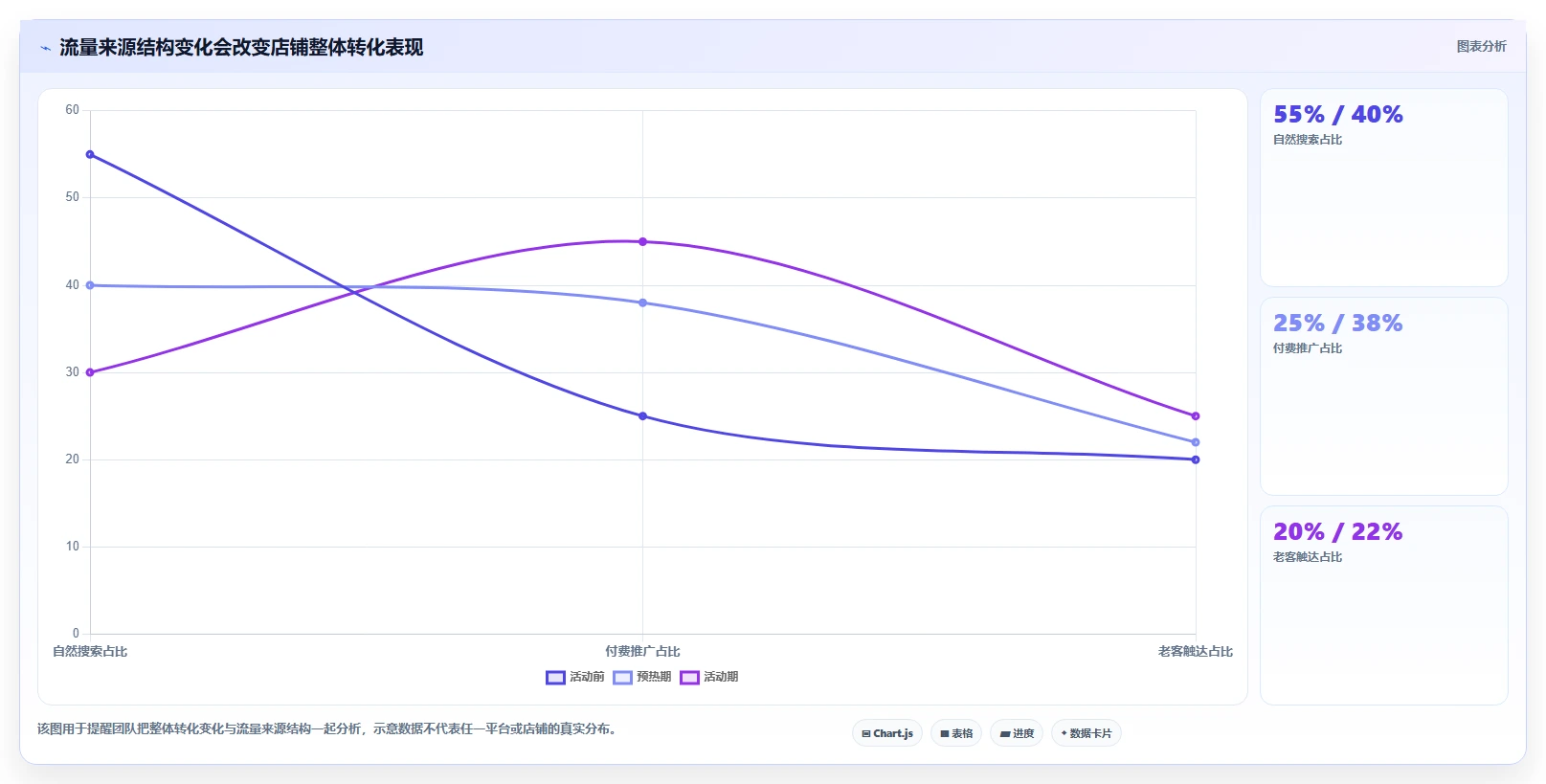The width and height of the screenshot is (1546, 784).
Task: Click the y-axis tick label 50
Action: (x=72, y=197)
